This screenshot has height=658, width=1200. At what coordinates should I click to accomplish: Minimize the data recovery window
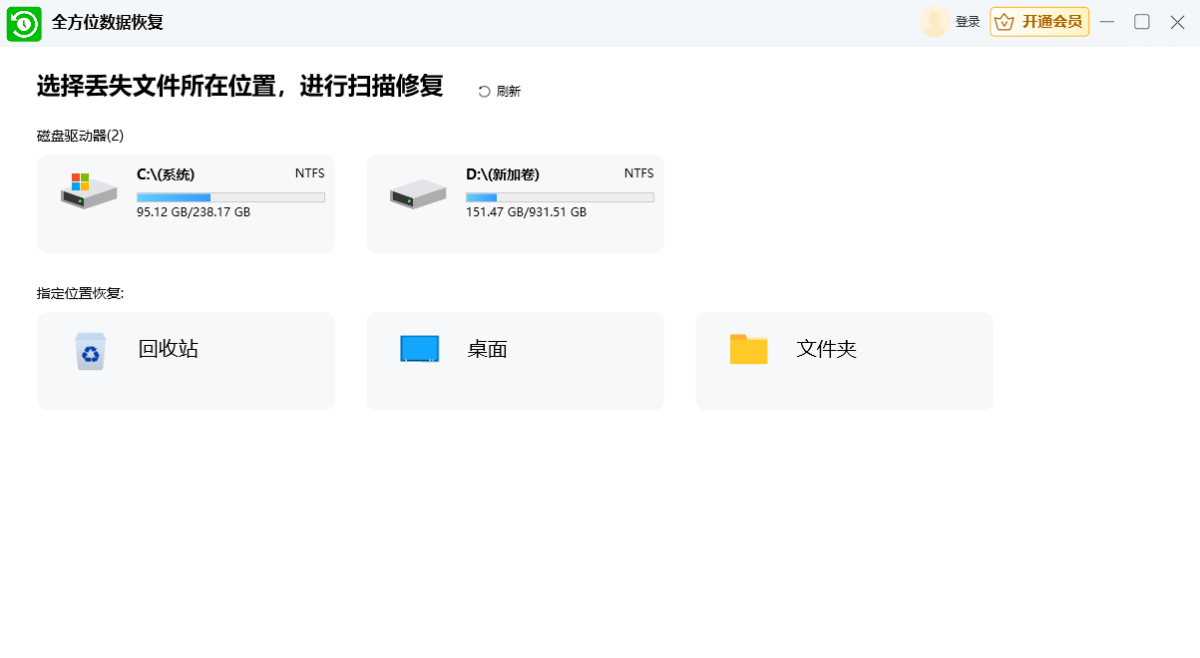1107,22
